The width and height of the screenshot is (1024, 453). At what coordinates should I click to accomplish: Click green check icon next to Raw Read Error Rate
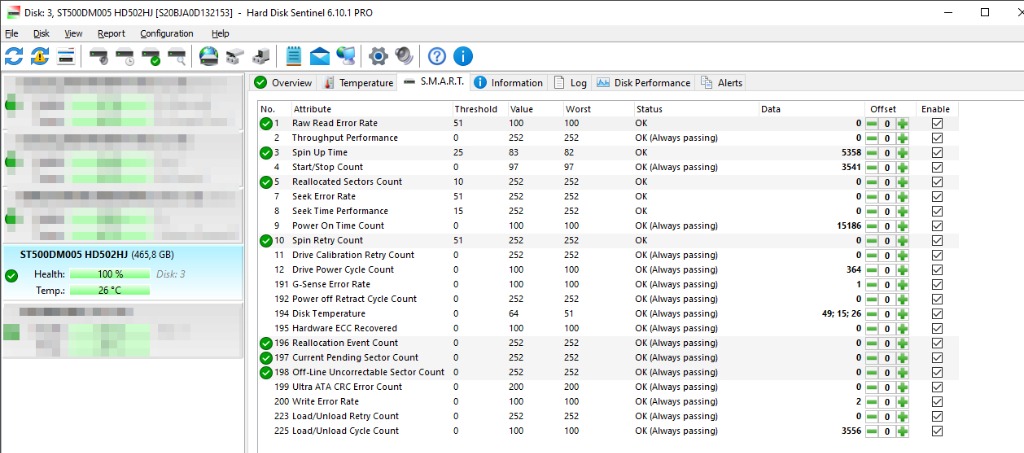[266, 123]
